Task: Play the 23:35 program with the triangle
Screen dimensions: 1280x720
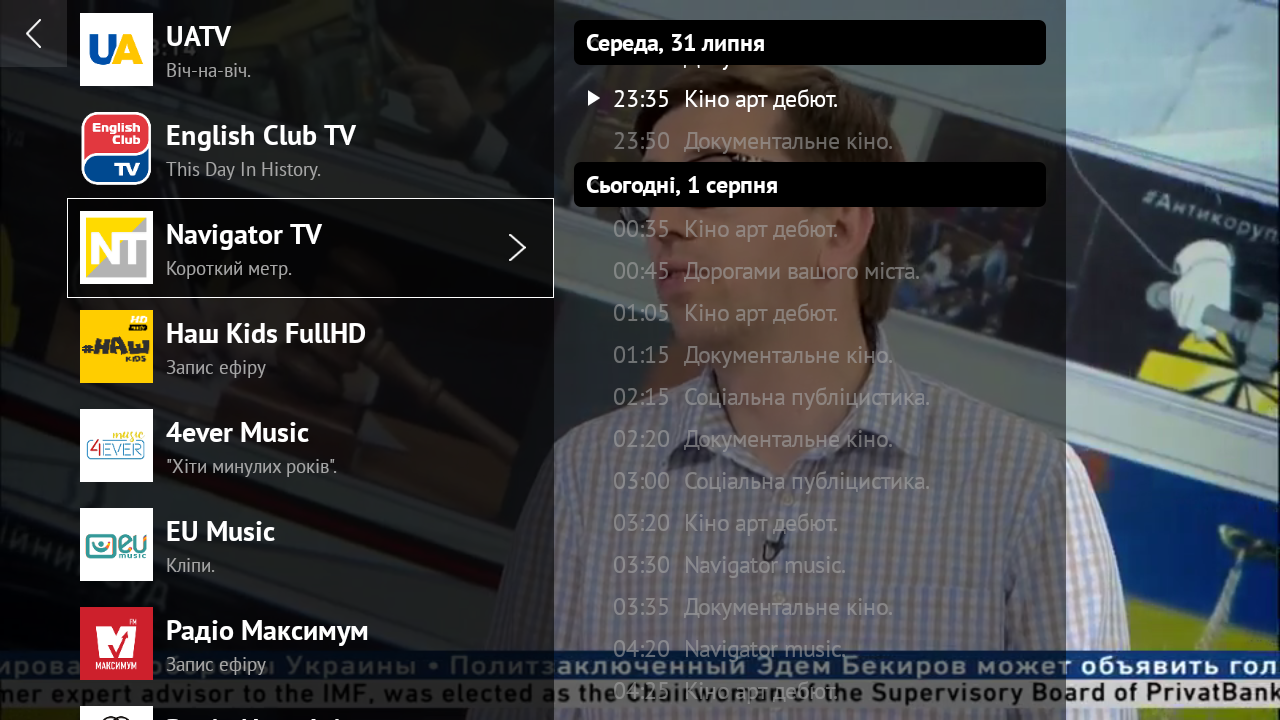Action: [593, 98]
